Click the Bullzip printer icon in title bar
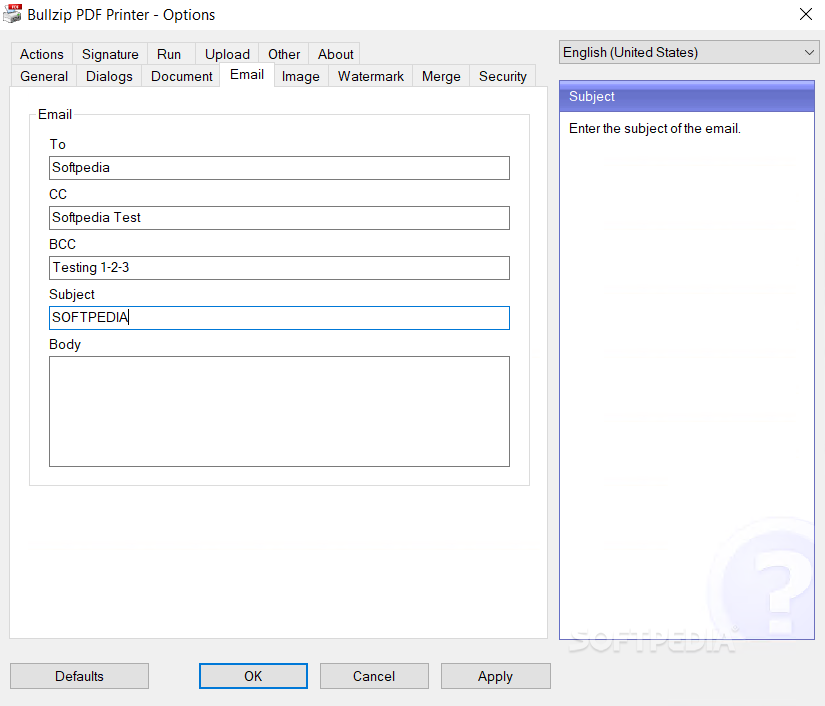Image resolution: width=825 pixels, height=706 pixels. tap(12, 14)
